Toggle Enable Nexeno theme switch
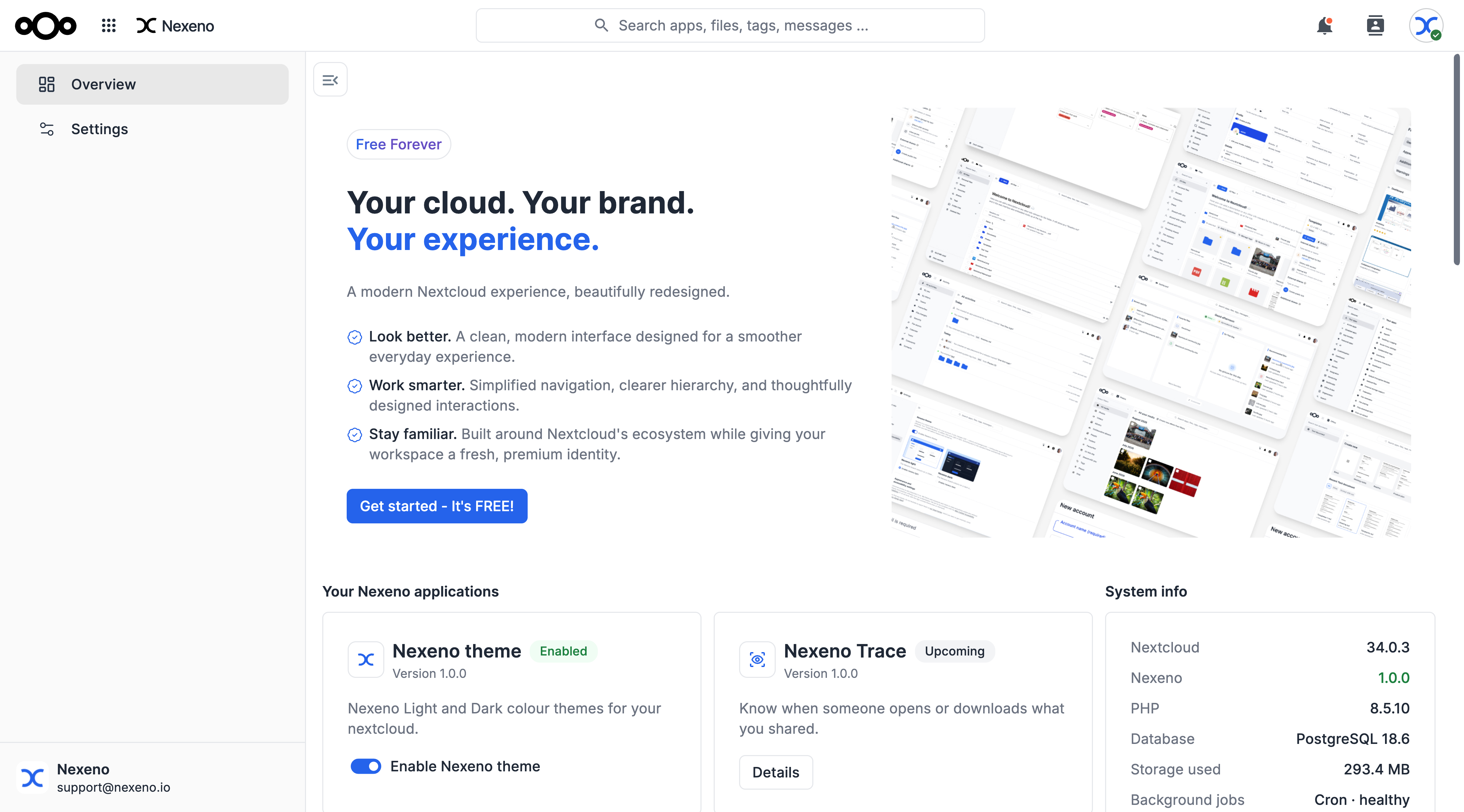The image size is (1464, 812). 365,766
